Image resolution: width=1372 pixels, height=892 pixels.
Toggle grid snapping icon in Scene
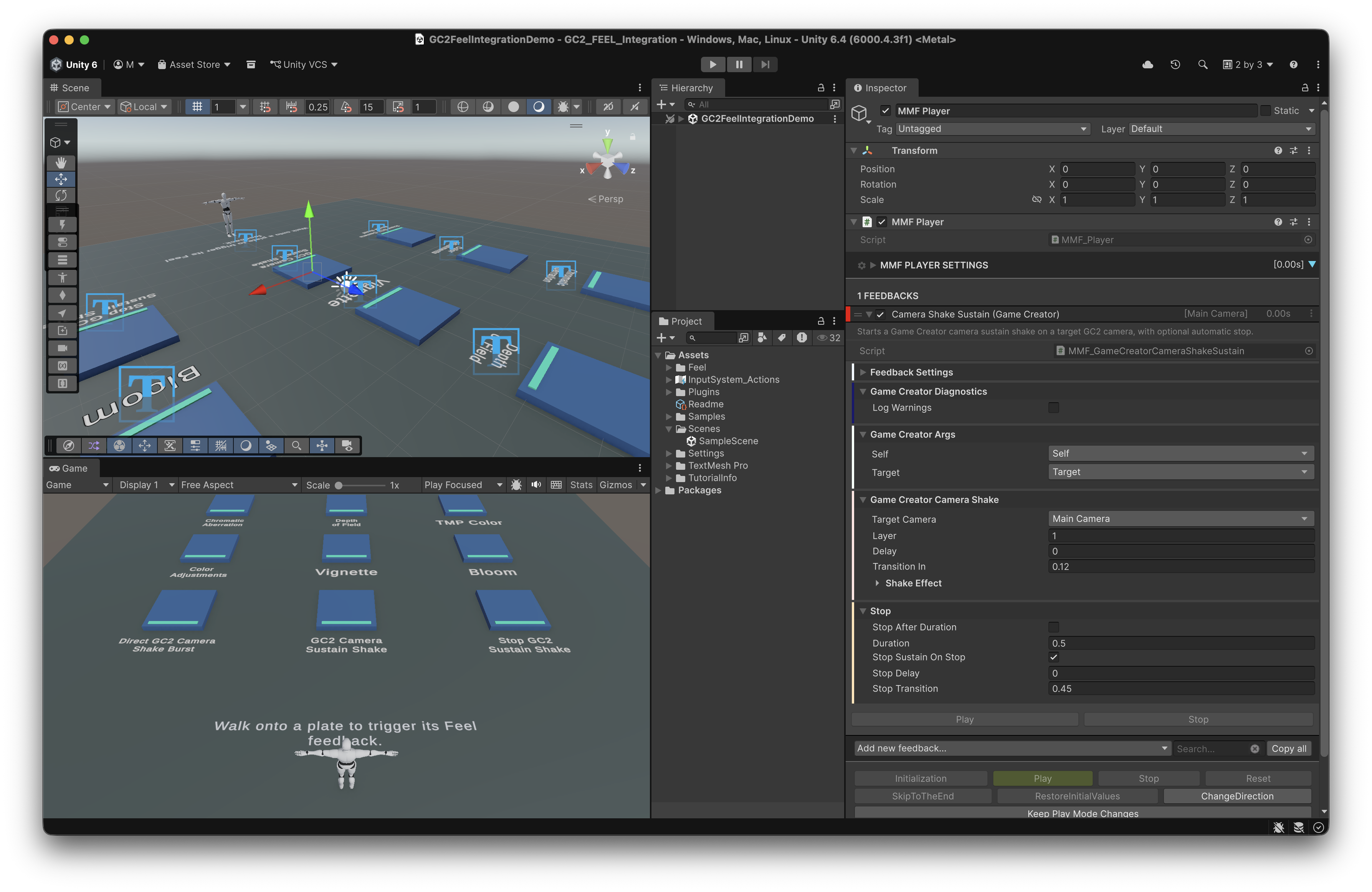tap(265, 107)
